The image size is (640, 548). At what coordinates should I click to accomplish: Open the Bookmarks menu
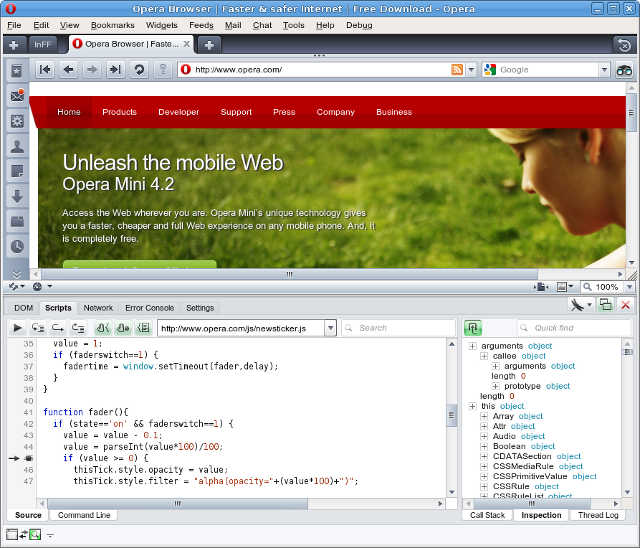point(113,25)
